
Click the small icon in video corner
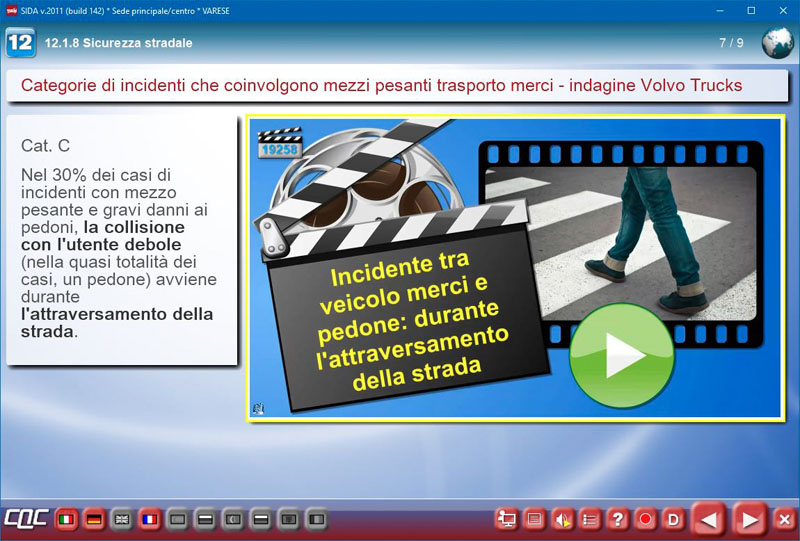point(259,408)
